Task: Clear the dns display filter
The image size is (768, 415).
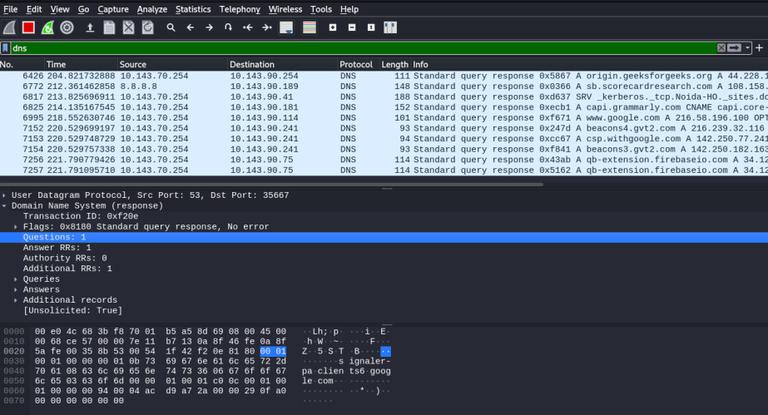Action: 721,48
